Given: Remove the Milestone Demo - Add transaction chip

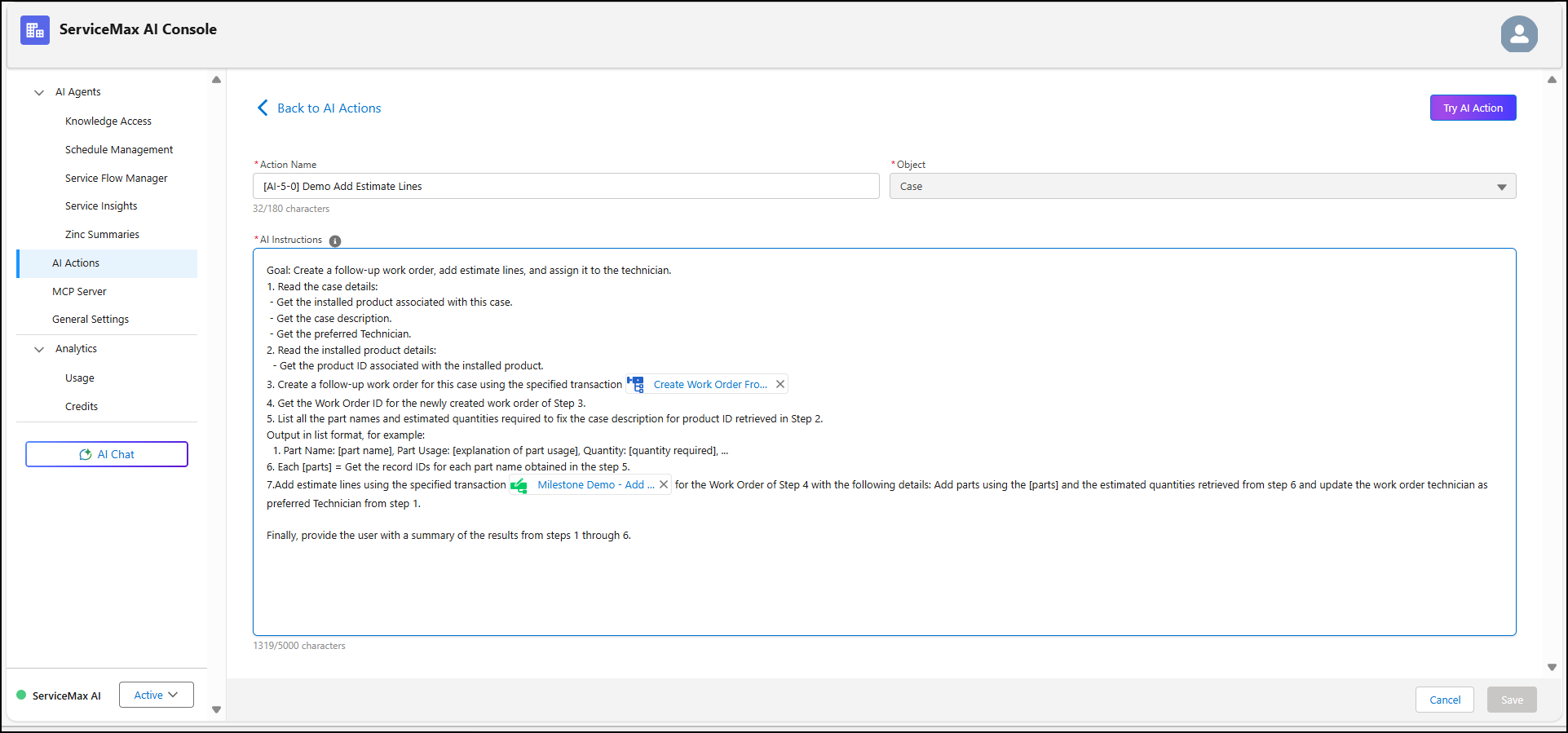Looking at the screenshot, I should pyautogui.click(x=664, y=484).
